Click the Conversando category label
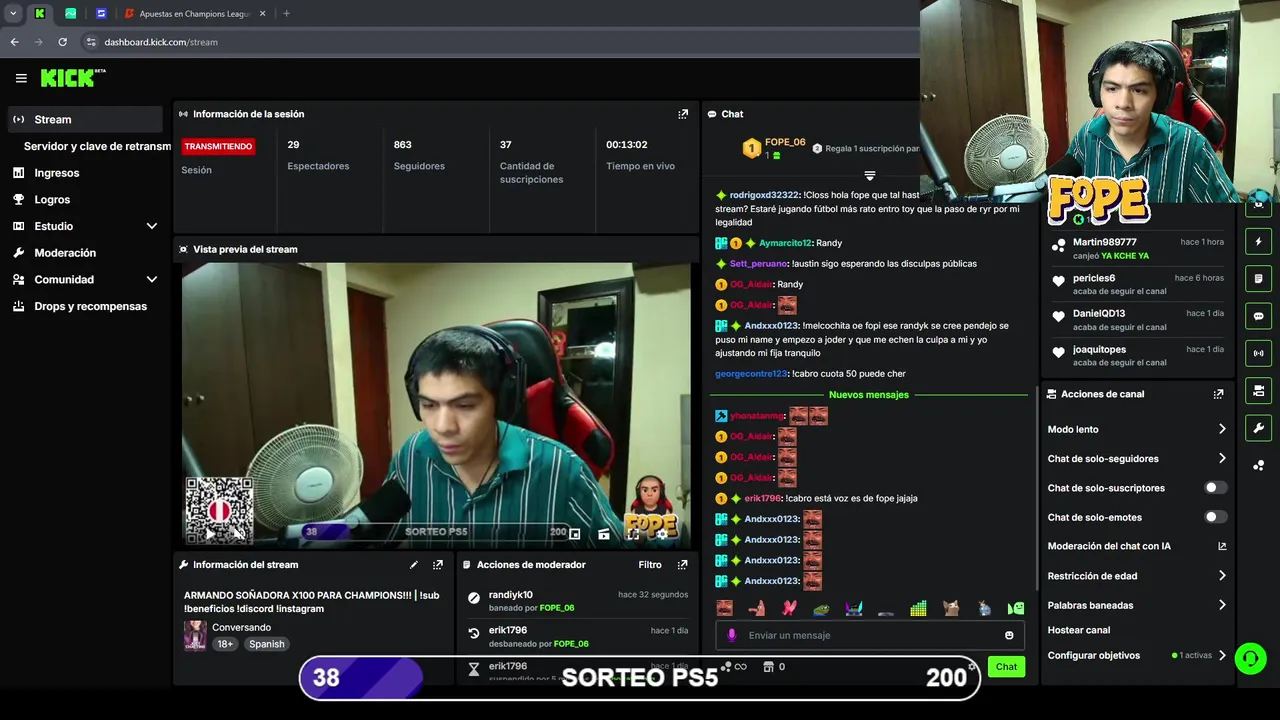Image resolution: width=1280 pixels, height=720 pixels. pos(241,628)
